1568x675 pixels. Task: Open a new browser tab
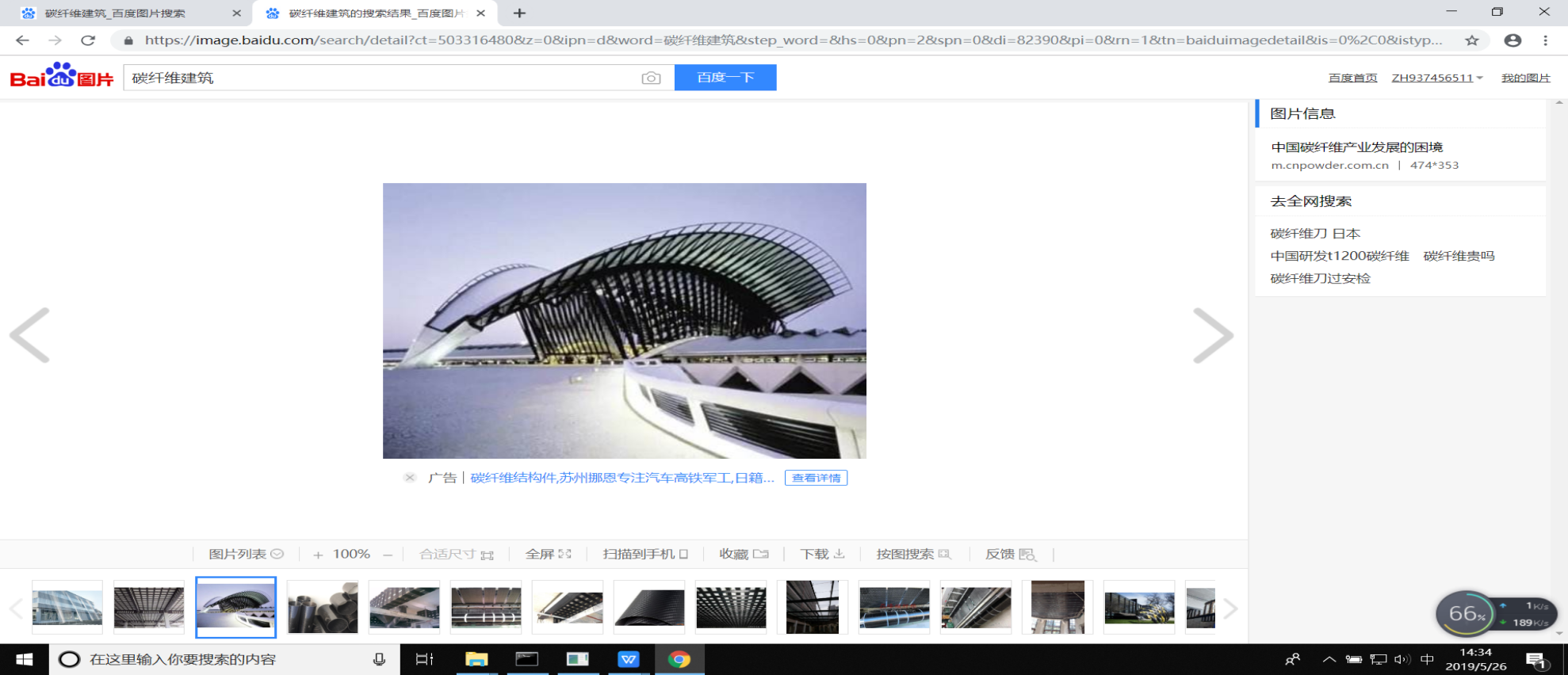click(x=519, y=13)
